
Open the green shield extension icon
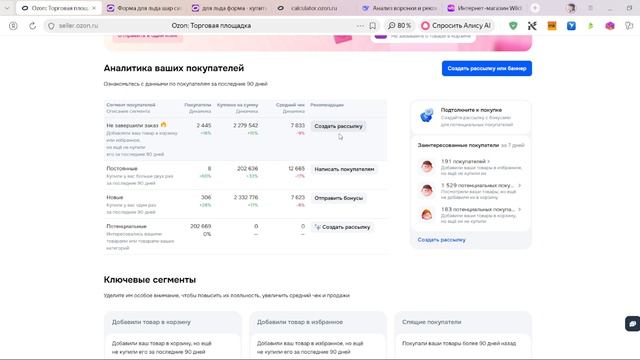(513, 26)
